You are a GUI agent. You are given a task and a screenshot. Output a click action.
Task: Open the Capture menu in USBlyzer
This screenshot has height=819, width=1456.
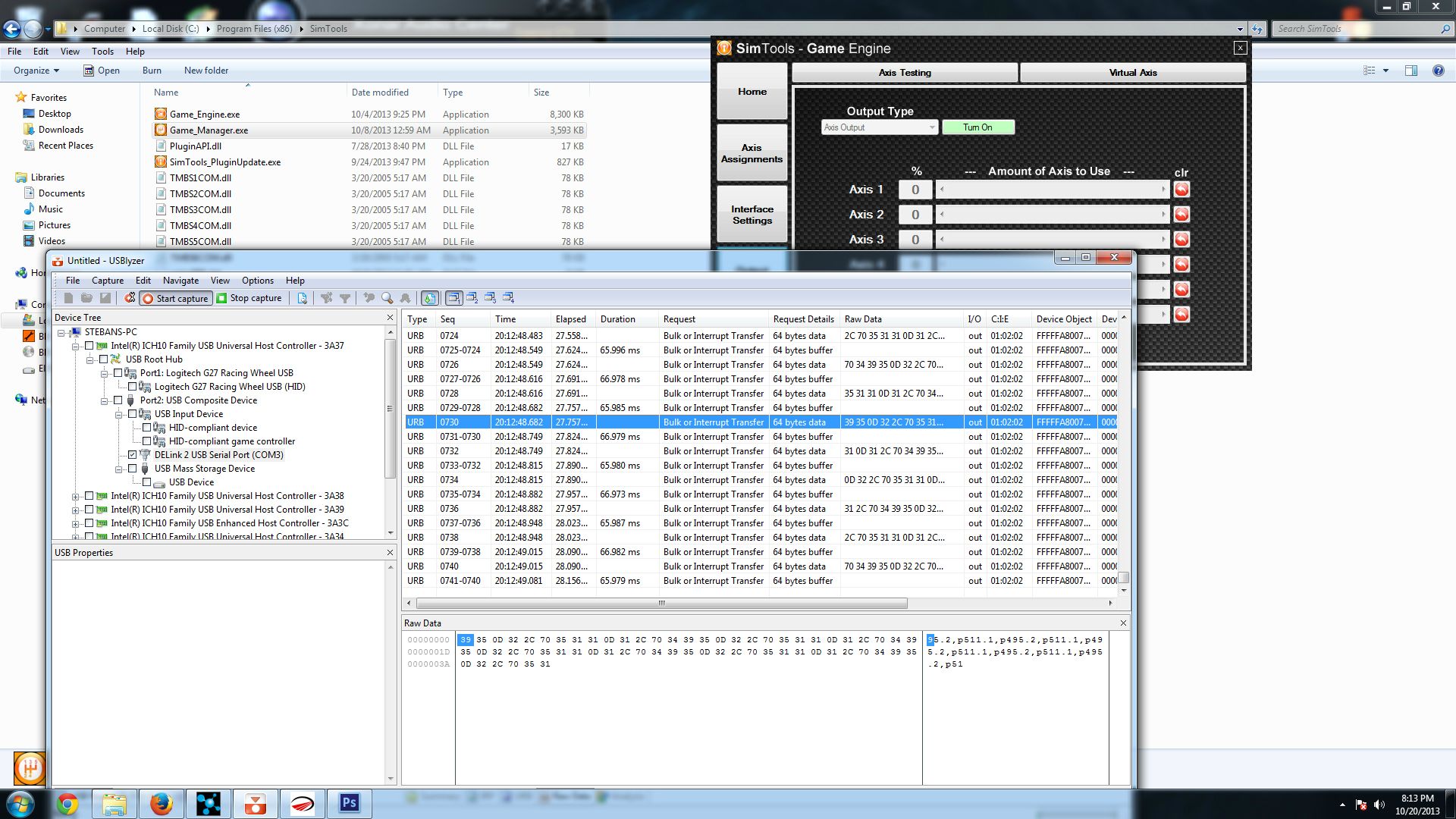[108, 281]
